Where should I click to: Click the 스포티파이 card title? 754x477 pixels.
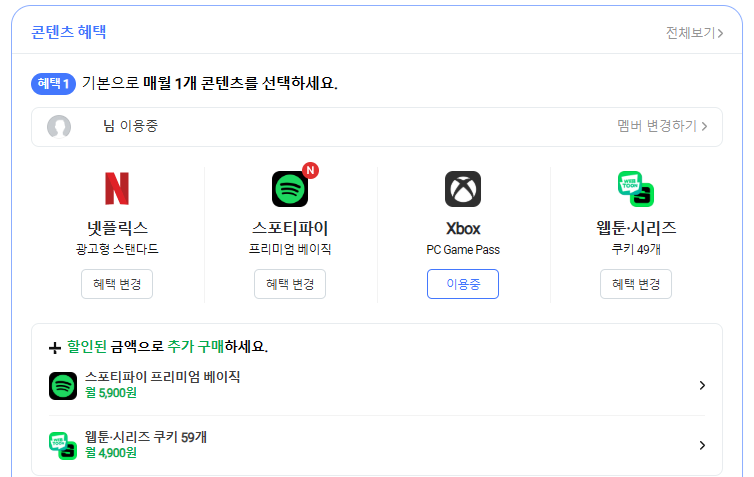(x=290, y=228)
